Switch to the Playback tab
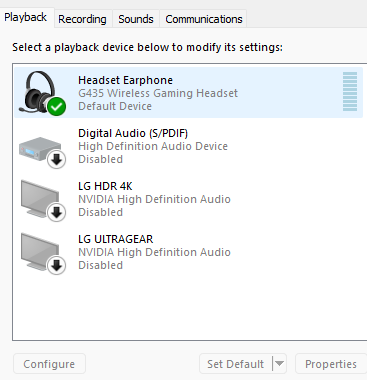This screenshot has height=380, width=367. pyautogui.click(x=26, y=18)
